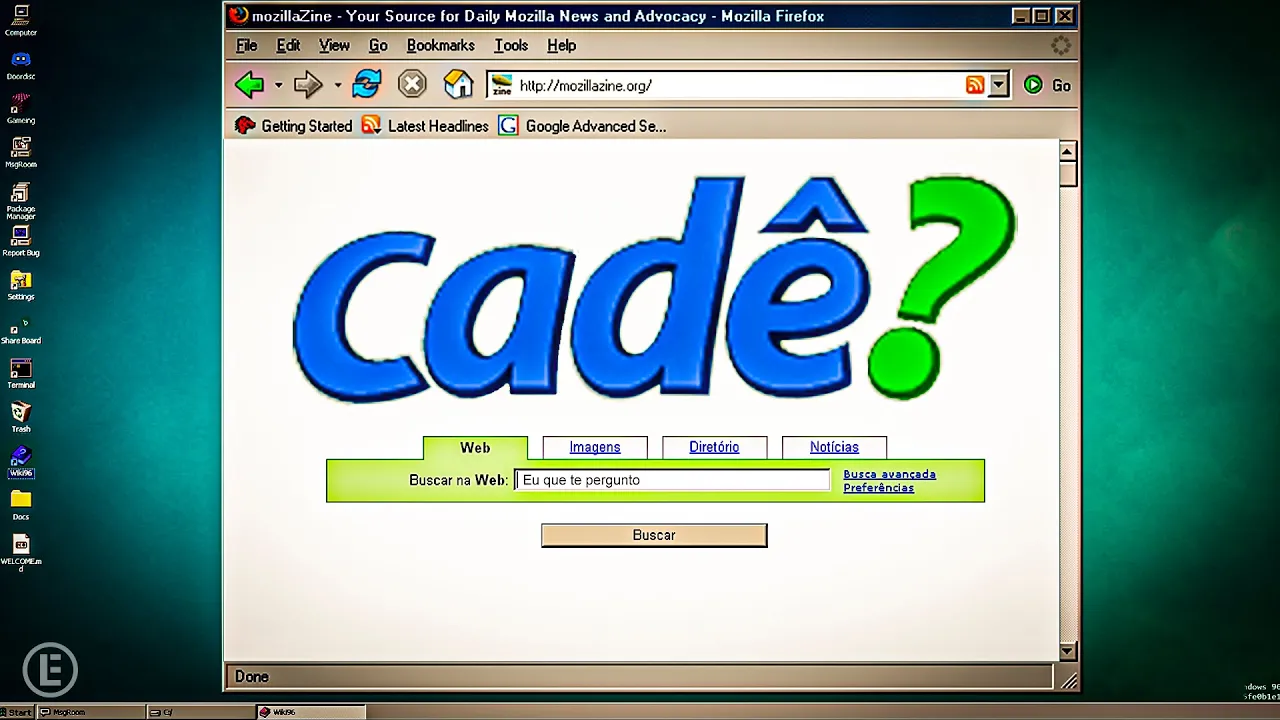Click the Start button on taskbar
The height and width of the screenshot is (720, 1280).
(18, 712)
